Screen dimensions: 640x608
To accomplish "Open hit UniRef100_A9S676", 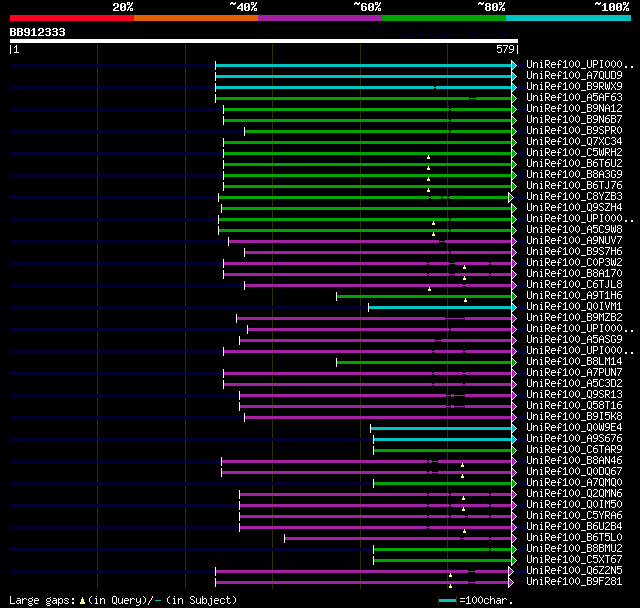I will (x=574, y=439).
